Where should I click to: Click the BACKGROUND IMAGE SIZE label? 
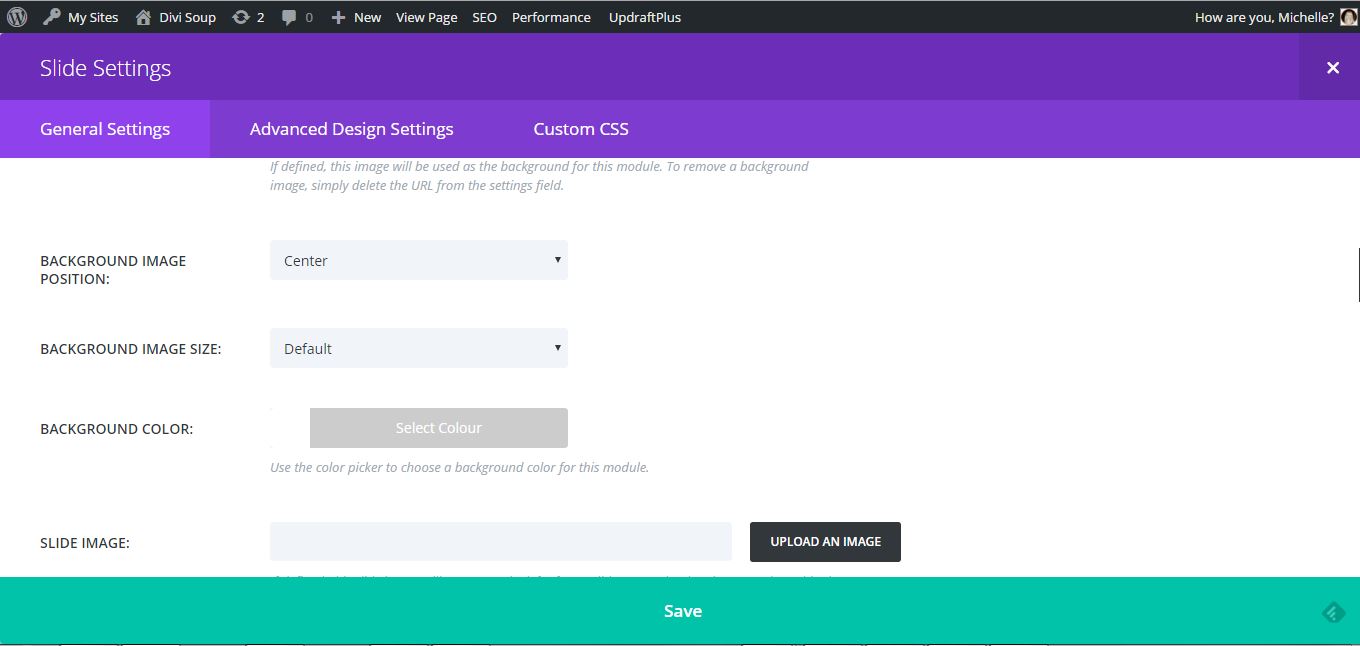[x=131, y=349]
